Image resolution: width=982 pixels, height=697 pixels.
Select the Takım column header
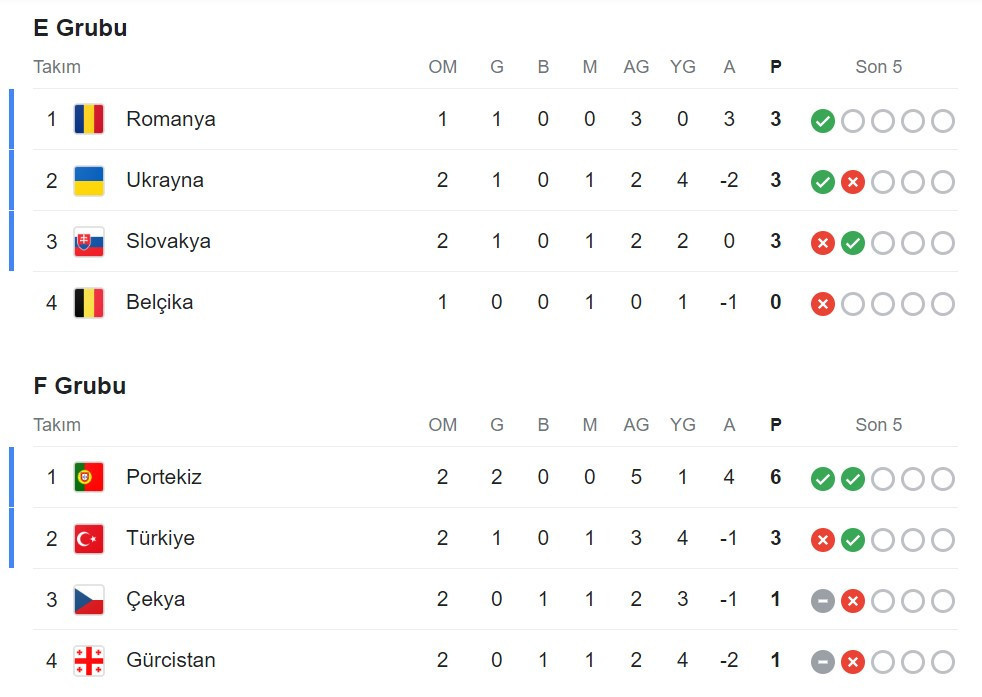click(56, 67)
